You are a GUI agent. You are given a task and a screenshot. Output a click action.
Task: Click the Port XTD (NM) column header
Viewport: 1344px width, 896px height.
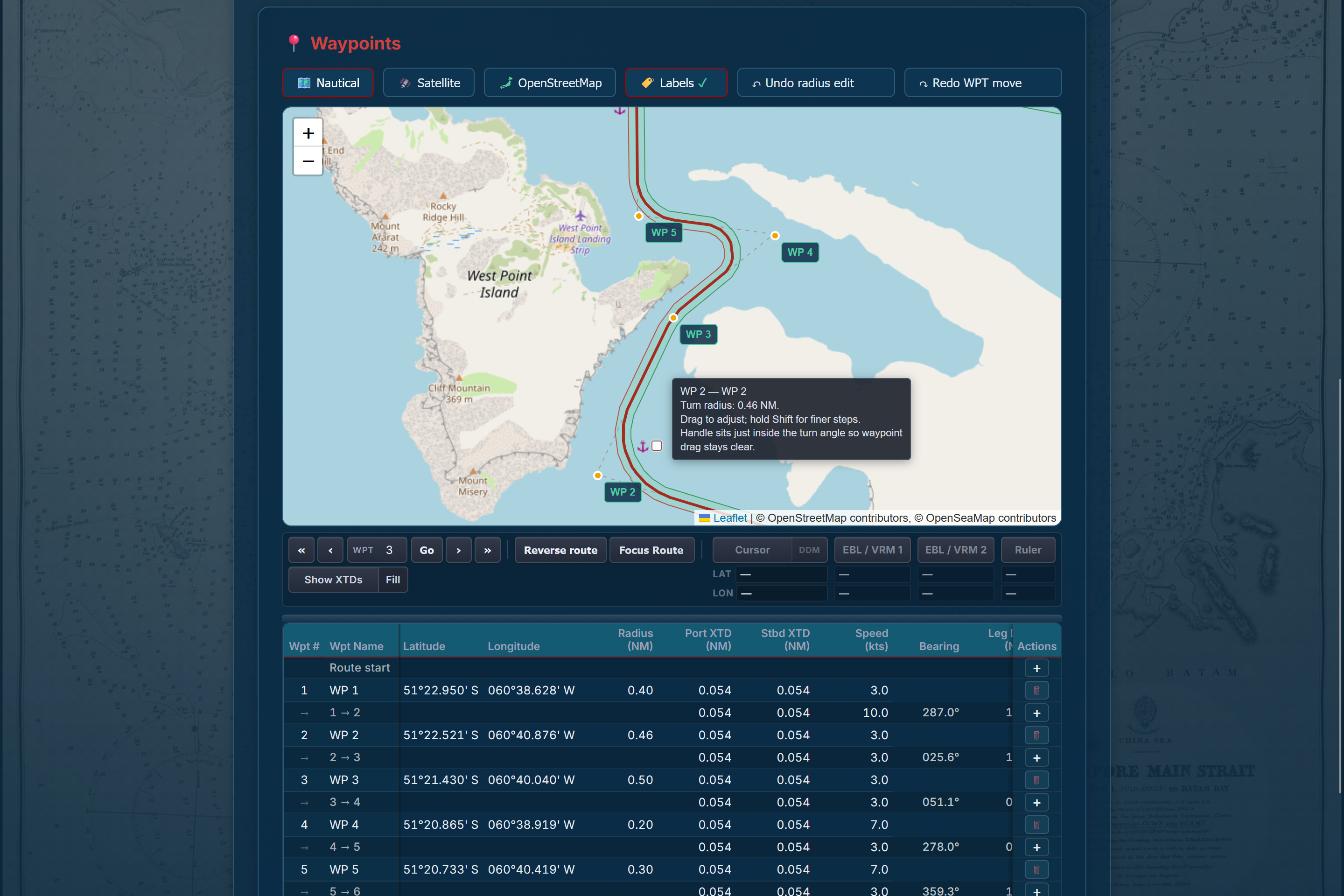pyautogui.click(x=708, y=639)
